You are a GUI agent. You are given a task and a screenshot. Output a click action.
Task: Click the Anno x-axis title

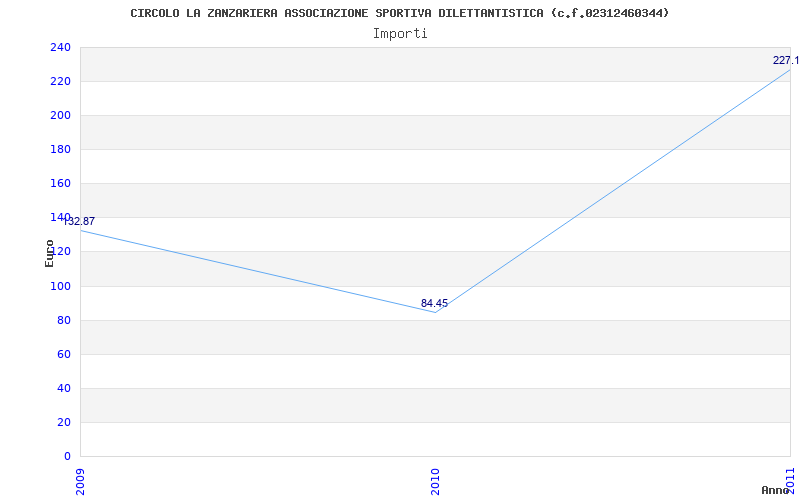tap(775, 490)
